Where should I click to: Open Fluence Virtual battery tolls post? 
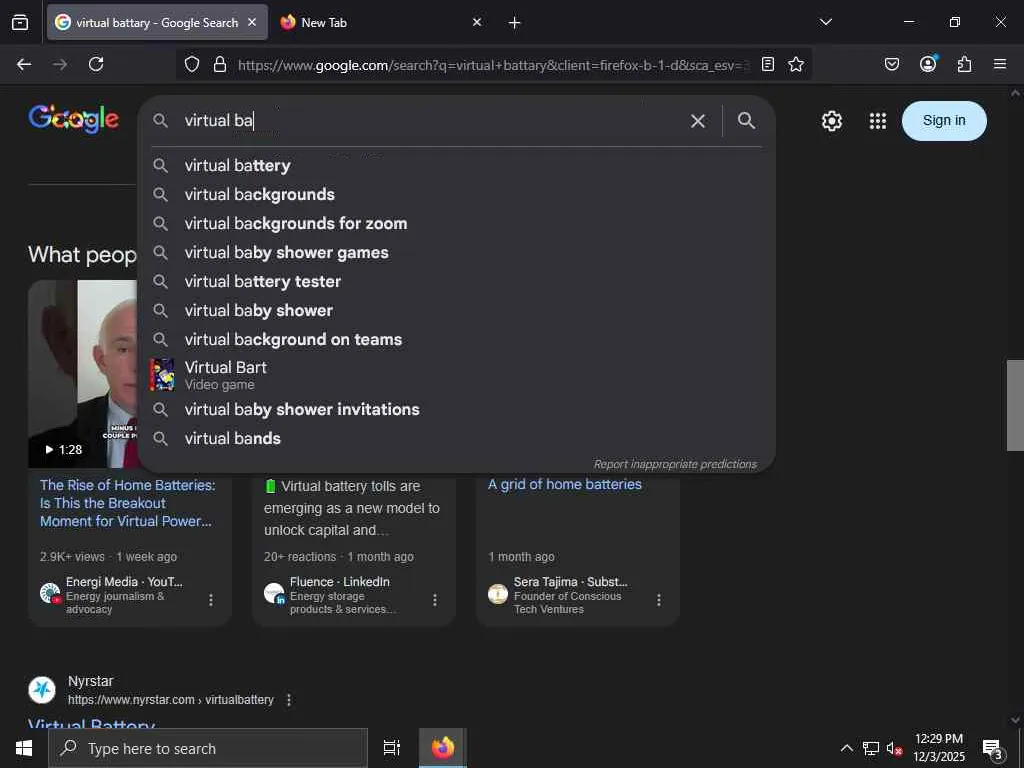[352, 508]
